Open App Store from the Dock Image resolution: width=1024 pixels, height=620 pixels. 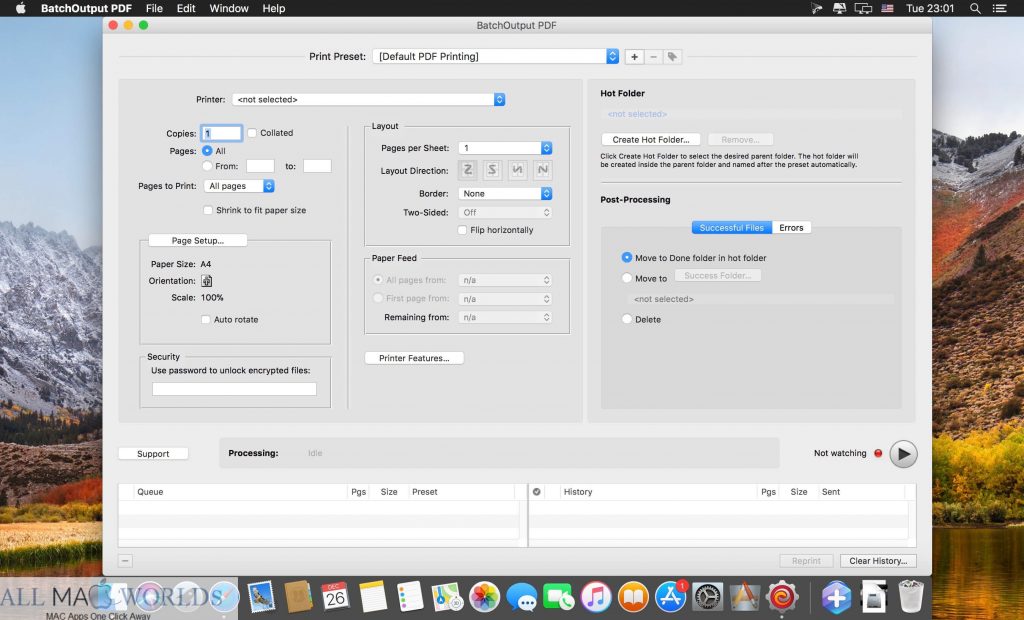click(671, 596)
